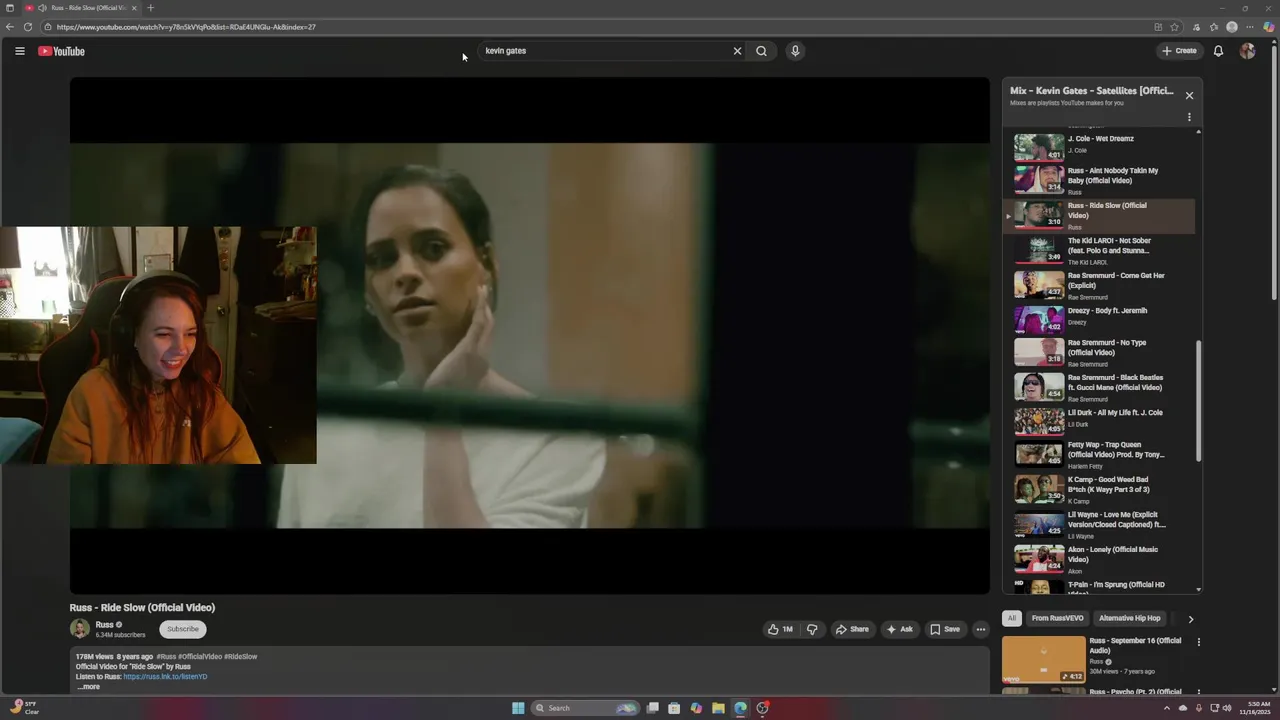Open the Edge favorites list icon
The width and height of the screenshot is (1280, 720).
(x=1214, y=27)
